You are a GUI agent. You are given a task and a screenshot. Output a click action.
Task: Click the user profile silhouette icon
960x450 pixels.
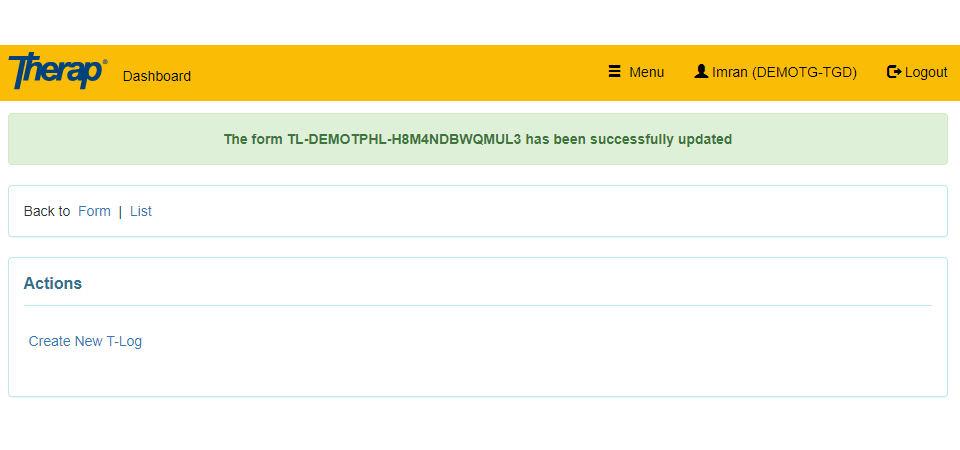(x=701, y=72)
